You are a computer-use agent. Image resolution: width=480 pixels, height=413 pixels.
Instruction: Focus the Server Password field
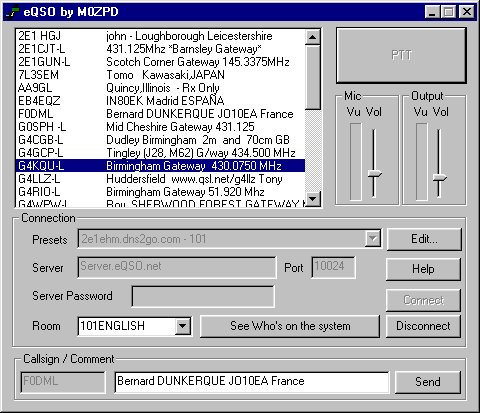click(203, 296)
